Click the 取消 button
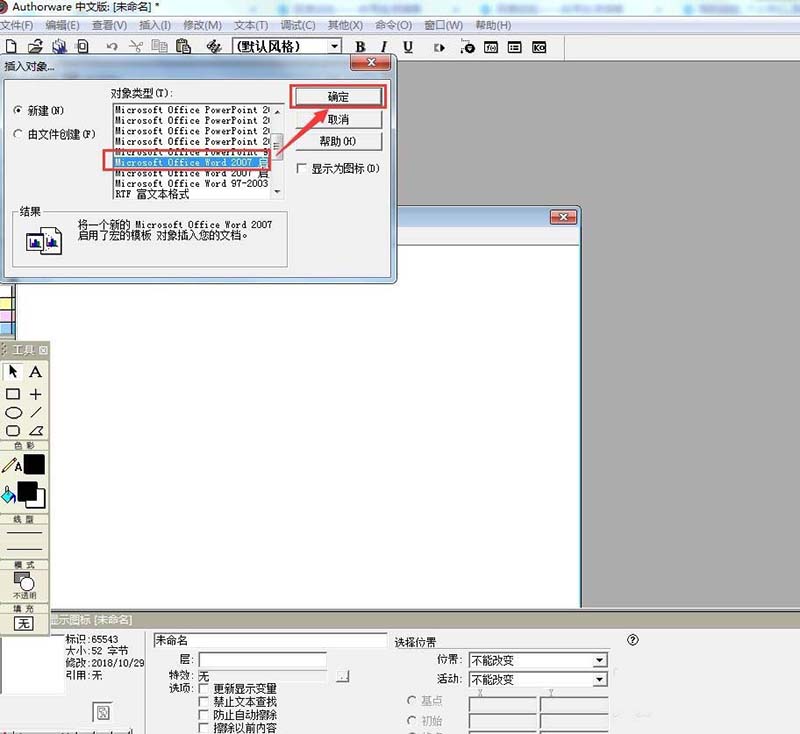The width and height of the screenshot is (800, 734). coord(338,119)
